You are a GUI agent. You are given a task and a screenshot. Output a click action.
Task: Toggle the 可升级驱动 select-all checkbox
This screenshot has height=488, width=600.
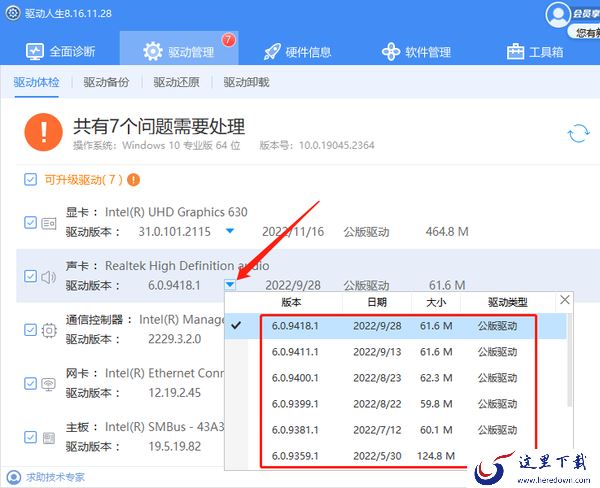pyautogui.click(x=31, y=180)
